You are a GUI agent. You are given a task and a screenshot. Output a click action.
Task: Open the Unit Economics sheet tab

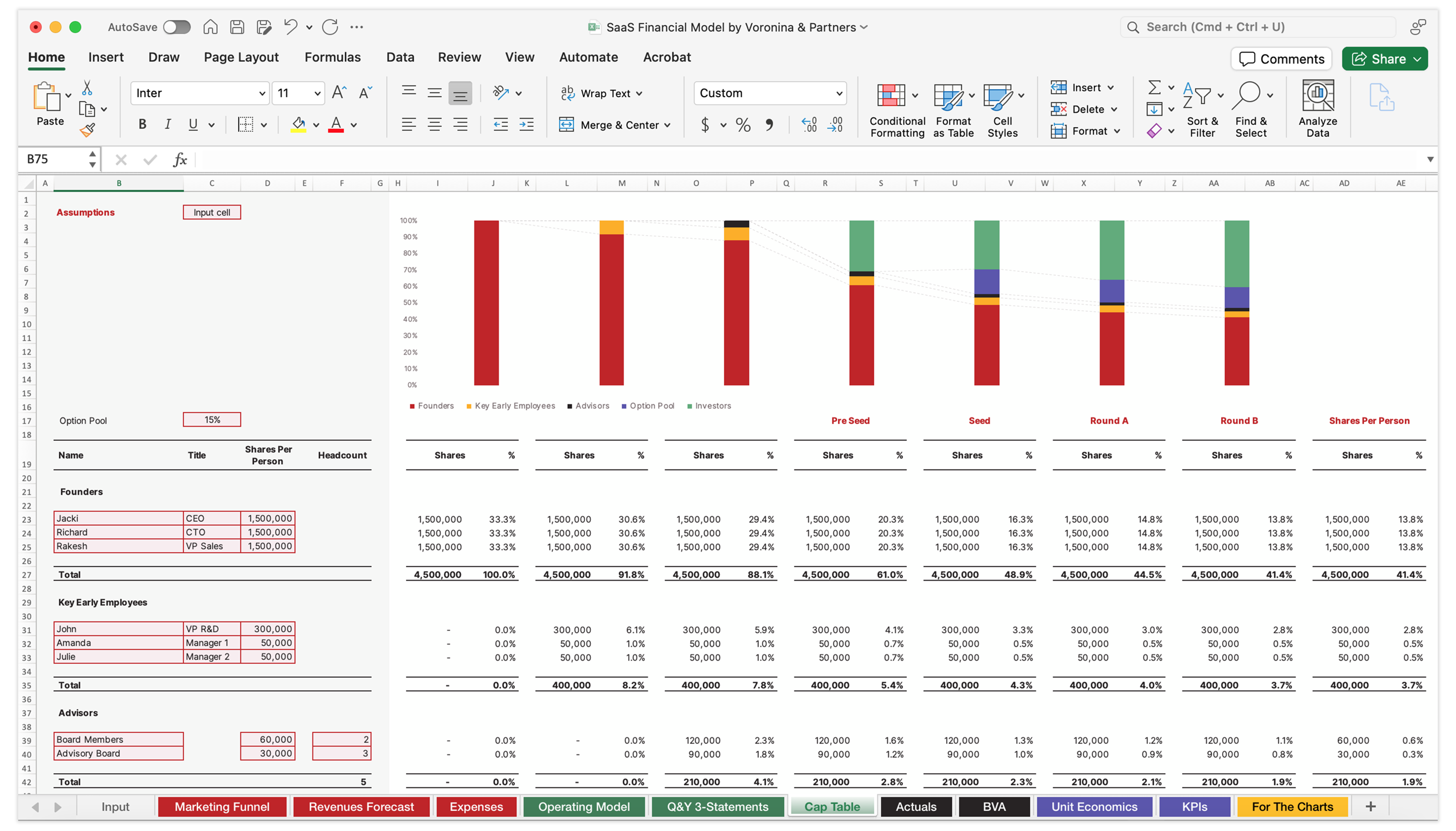(x=1094, y=807)
